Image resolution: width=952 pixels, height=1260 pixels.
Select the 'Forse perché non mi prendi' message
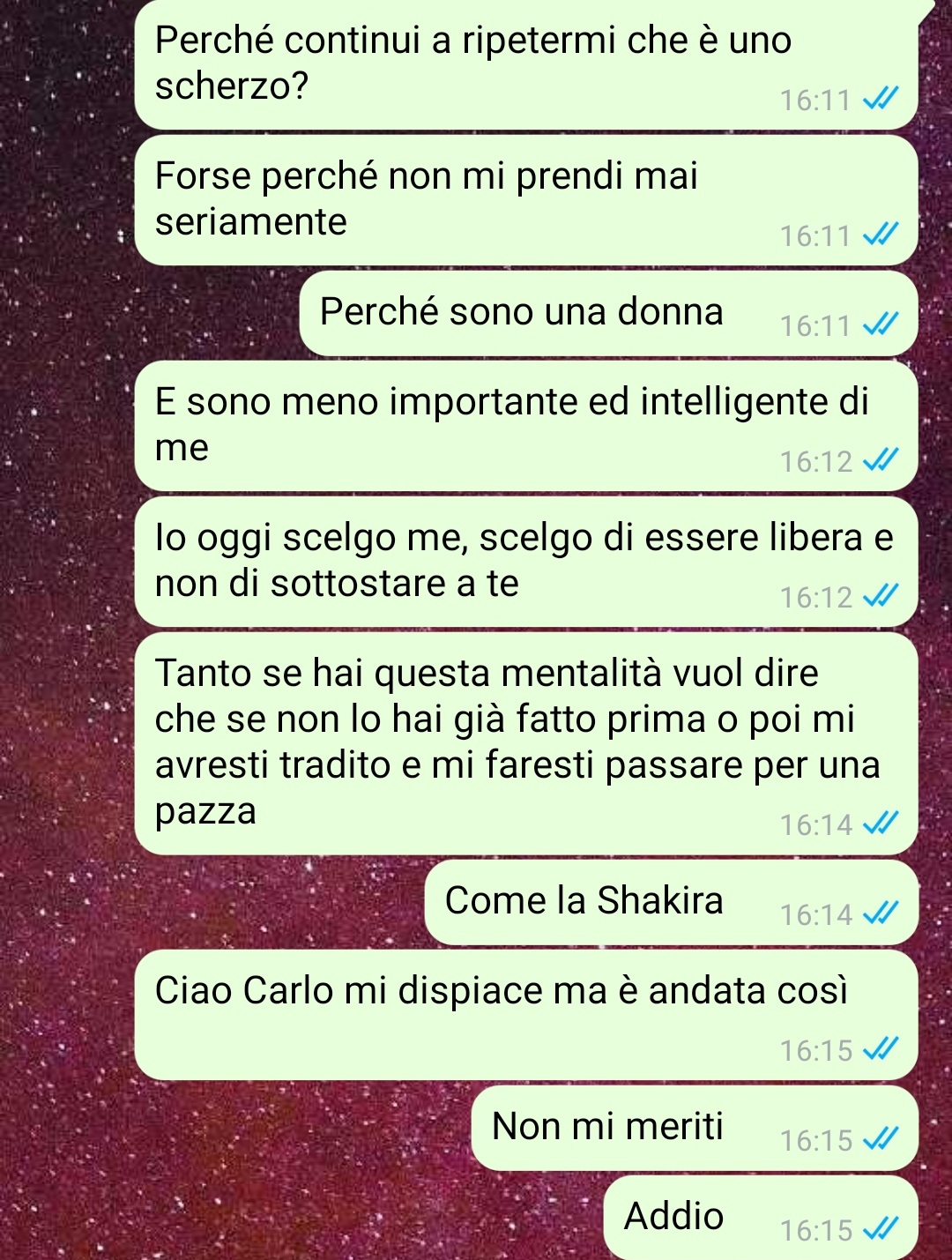526,200
